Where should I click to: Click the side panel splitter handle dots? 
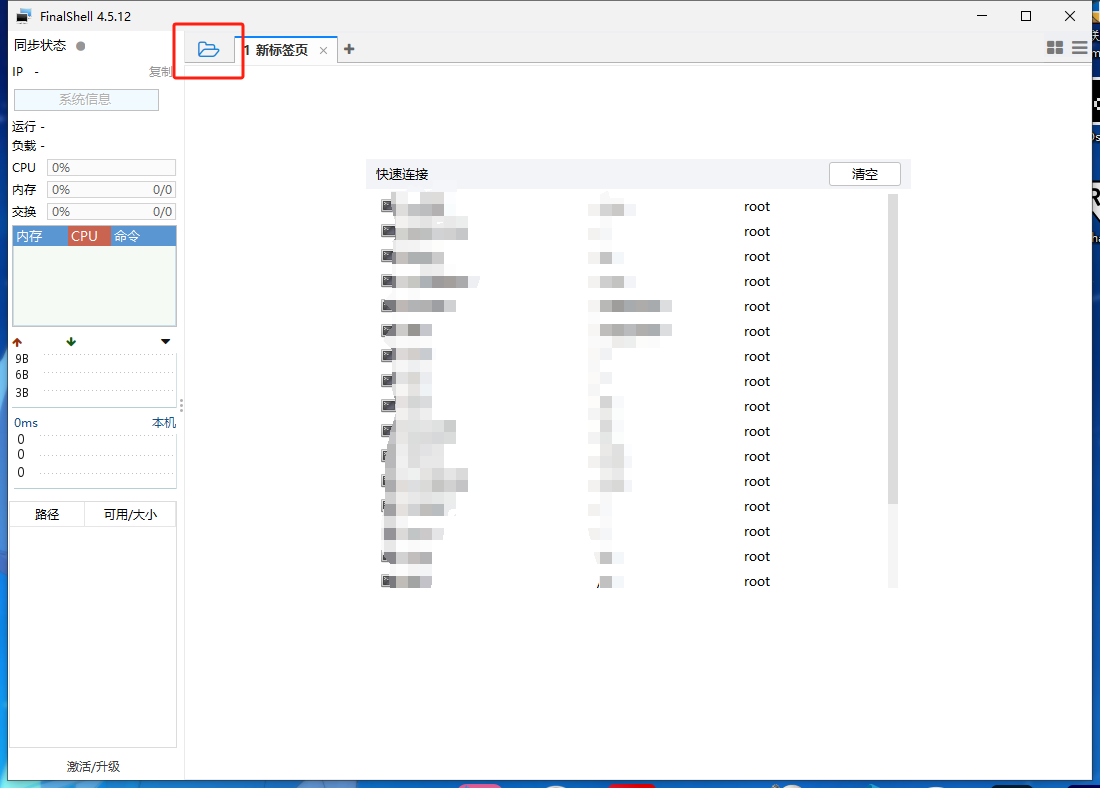181,406
